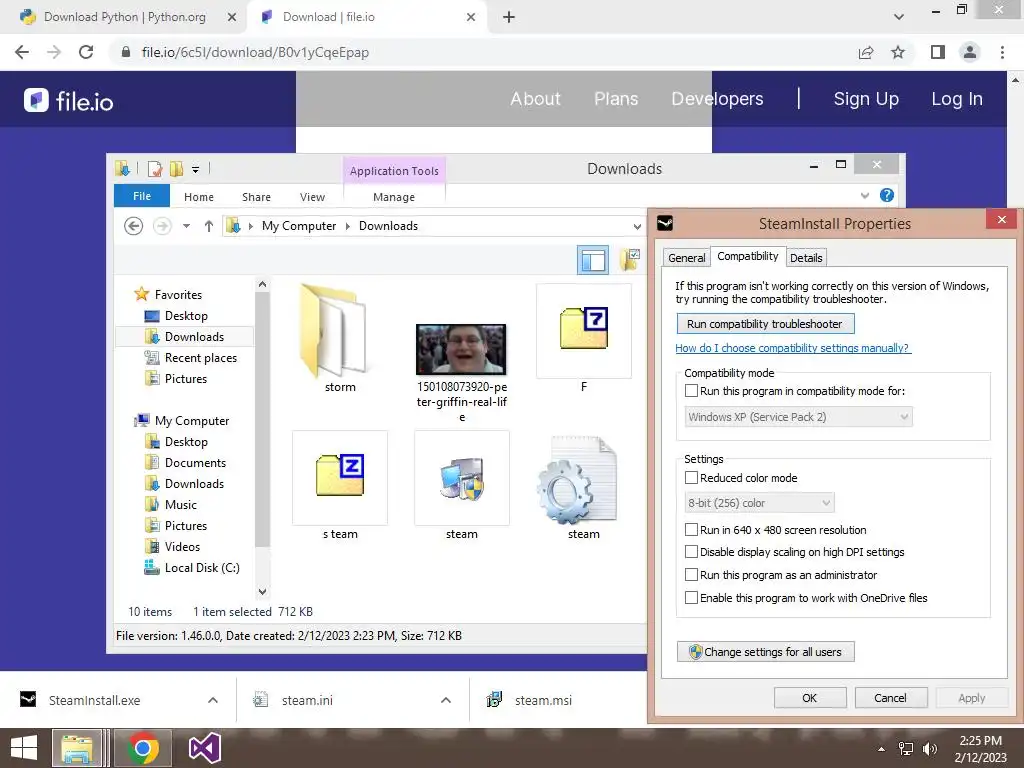Open the Chrome tab search dropdown arrow
The height and width of the screenshot is (768, 1024).
coord(899,17)
